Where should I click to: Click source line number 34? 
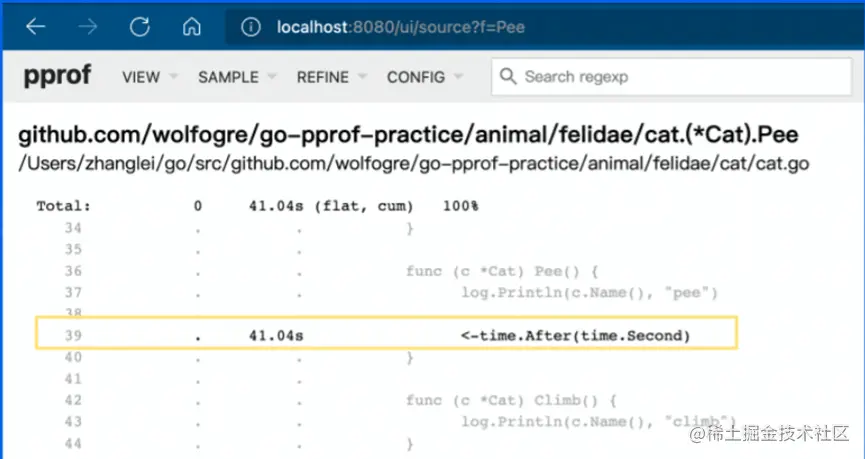[73, 228]
